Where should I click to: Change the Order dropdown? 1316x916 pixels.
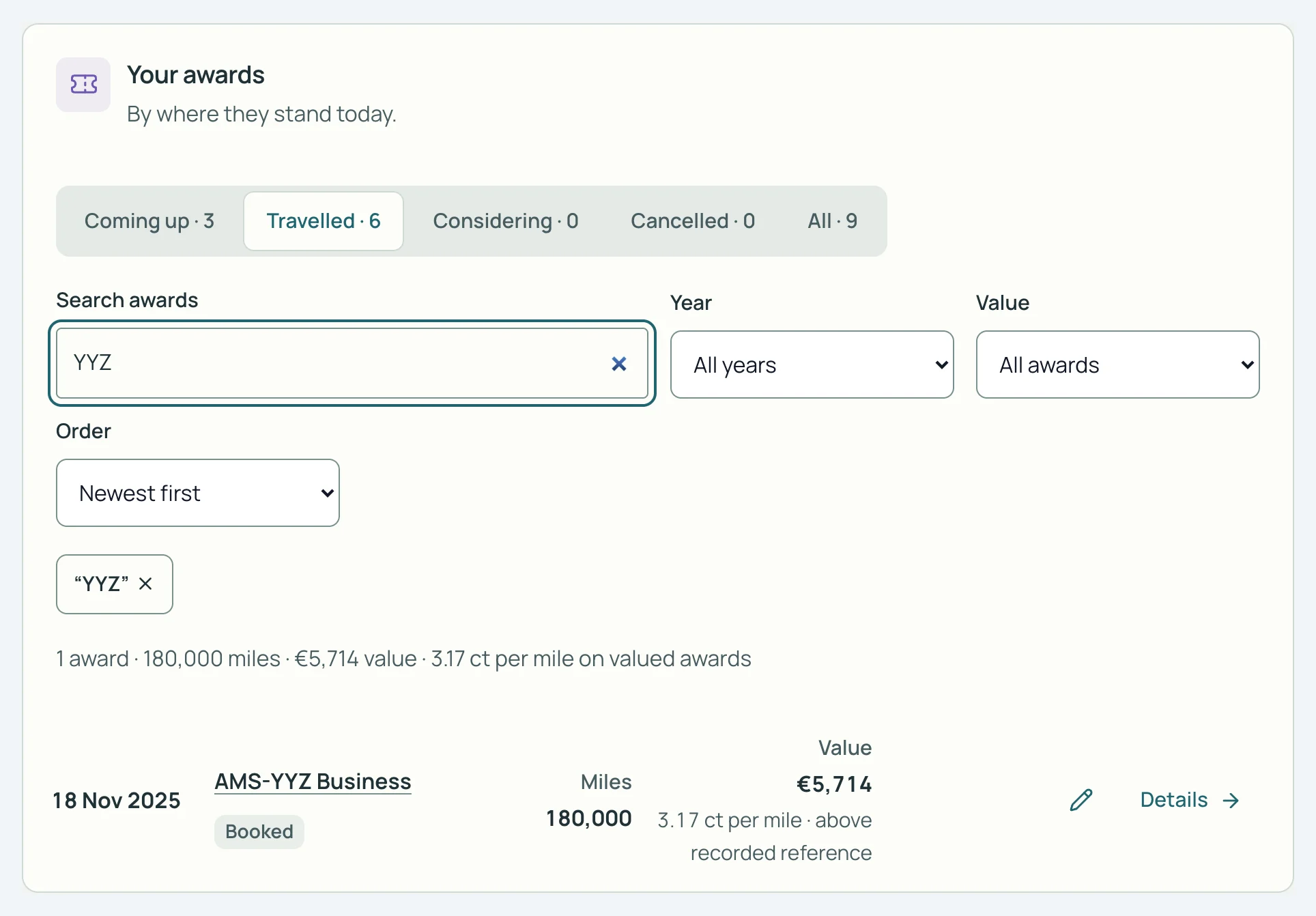[198, 493]
